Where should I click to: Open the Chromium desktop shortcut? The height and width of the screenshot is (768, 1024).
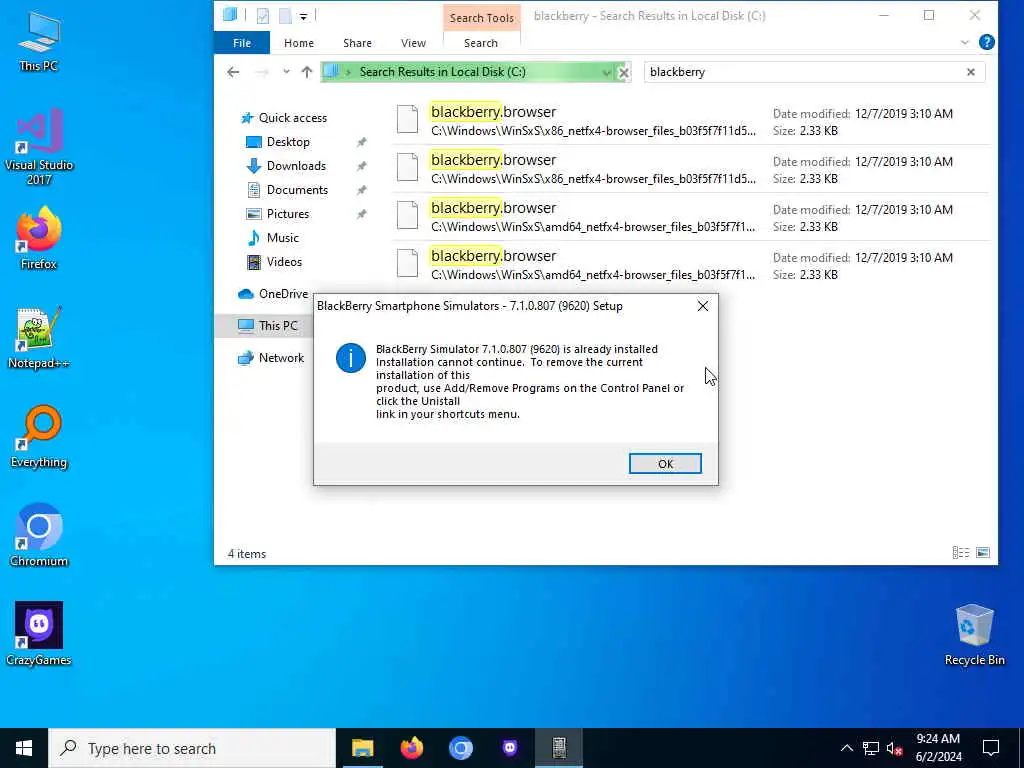[39, 535]
